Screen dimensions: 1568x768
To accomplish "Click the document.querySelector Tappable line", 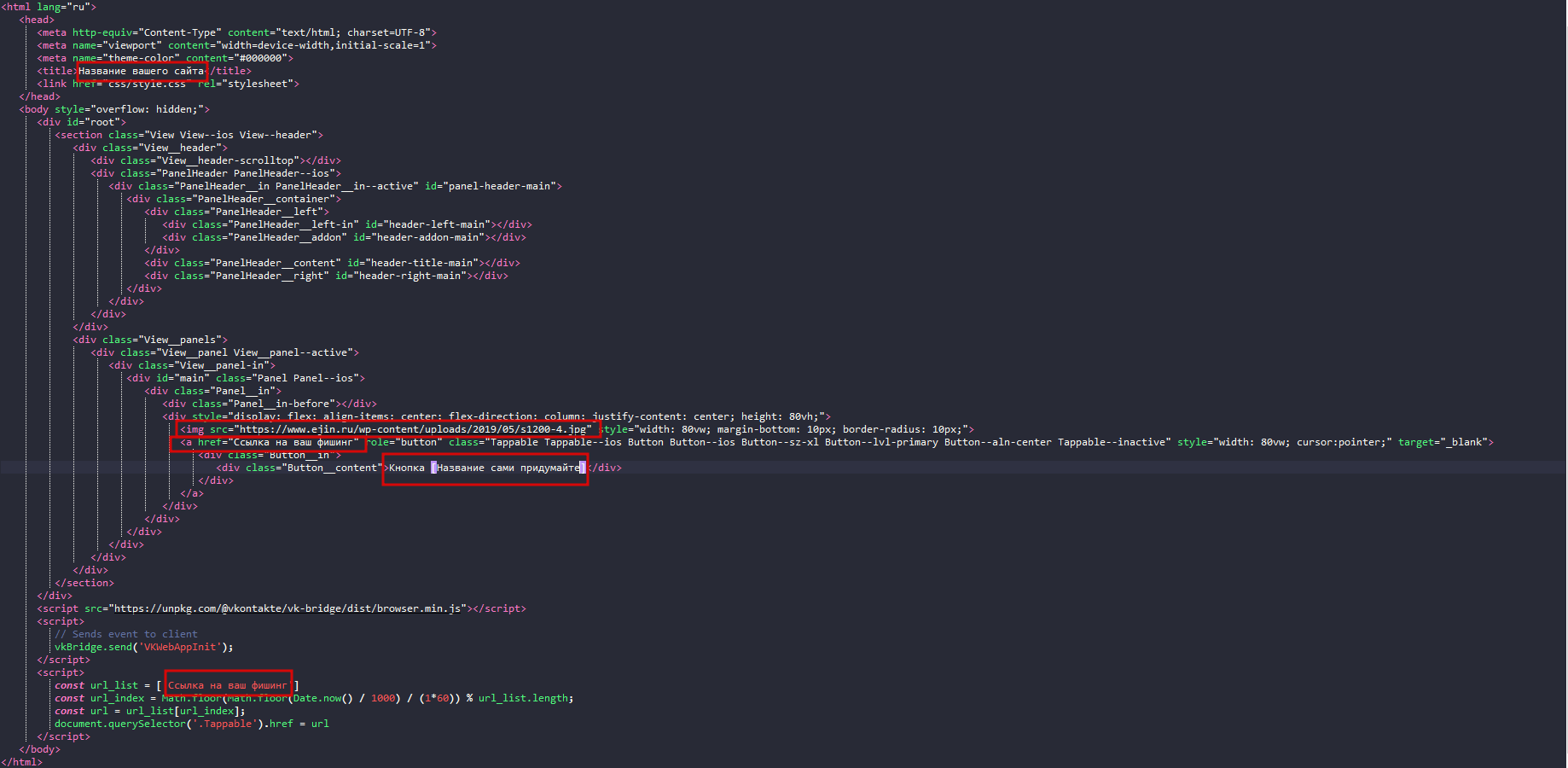I will (191, 724).
